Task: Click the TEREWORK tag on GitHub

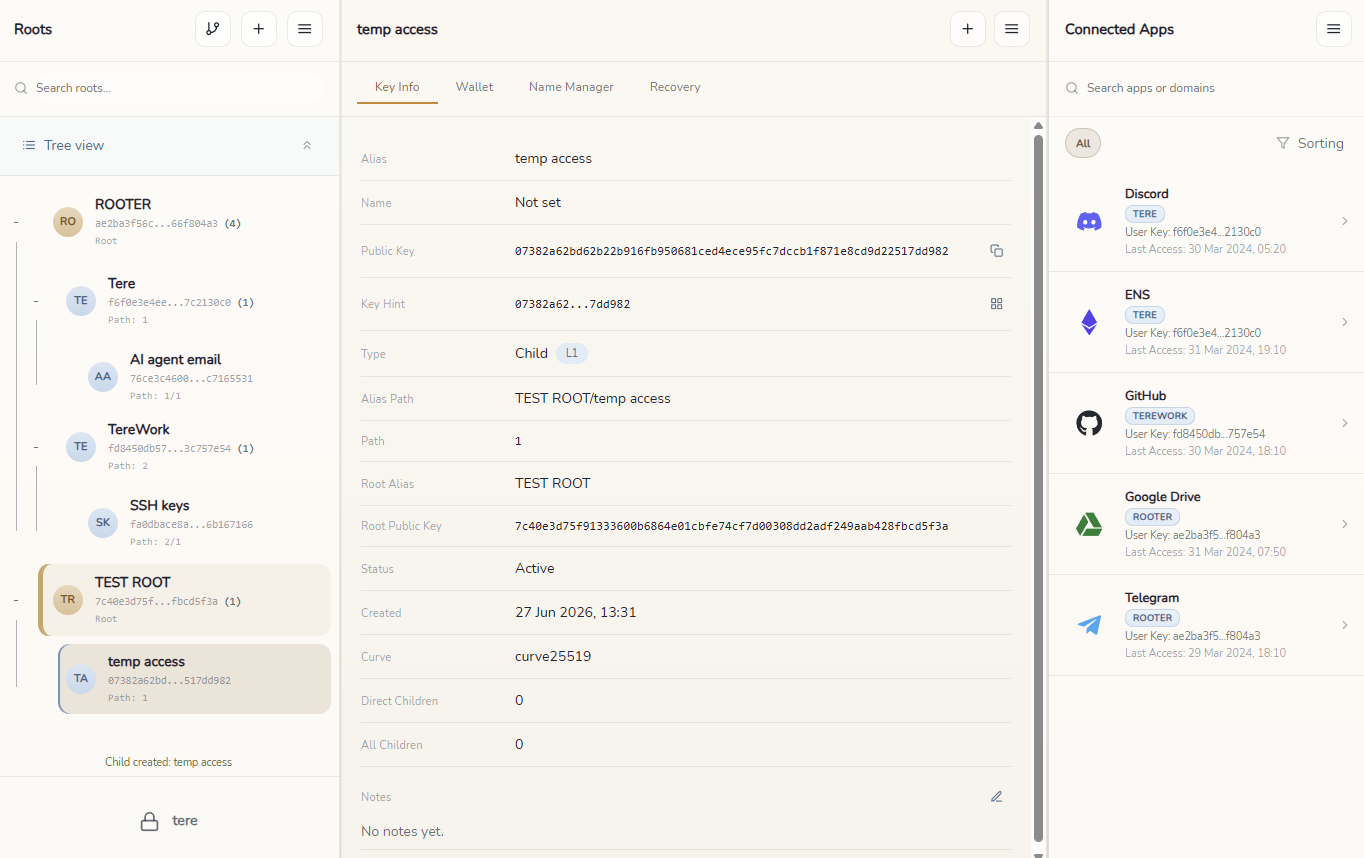Action: coord(1160,416)
